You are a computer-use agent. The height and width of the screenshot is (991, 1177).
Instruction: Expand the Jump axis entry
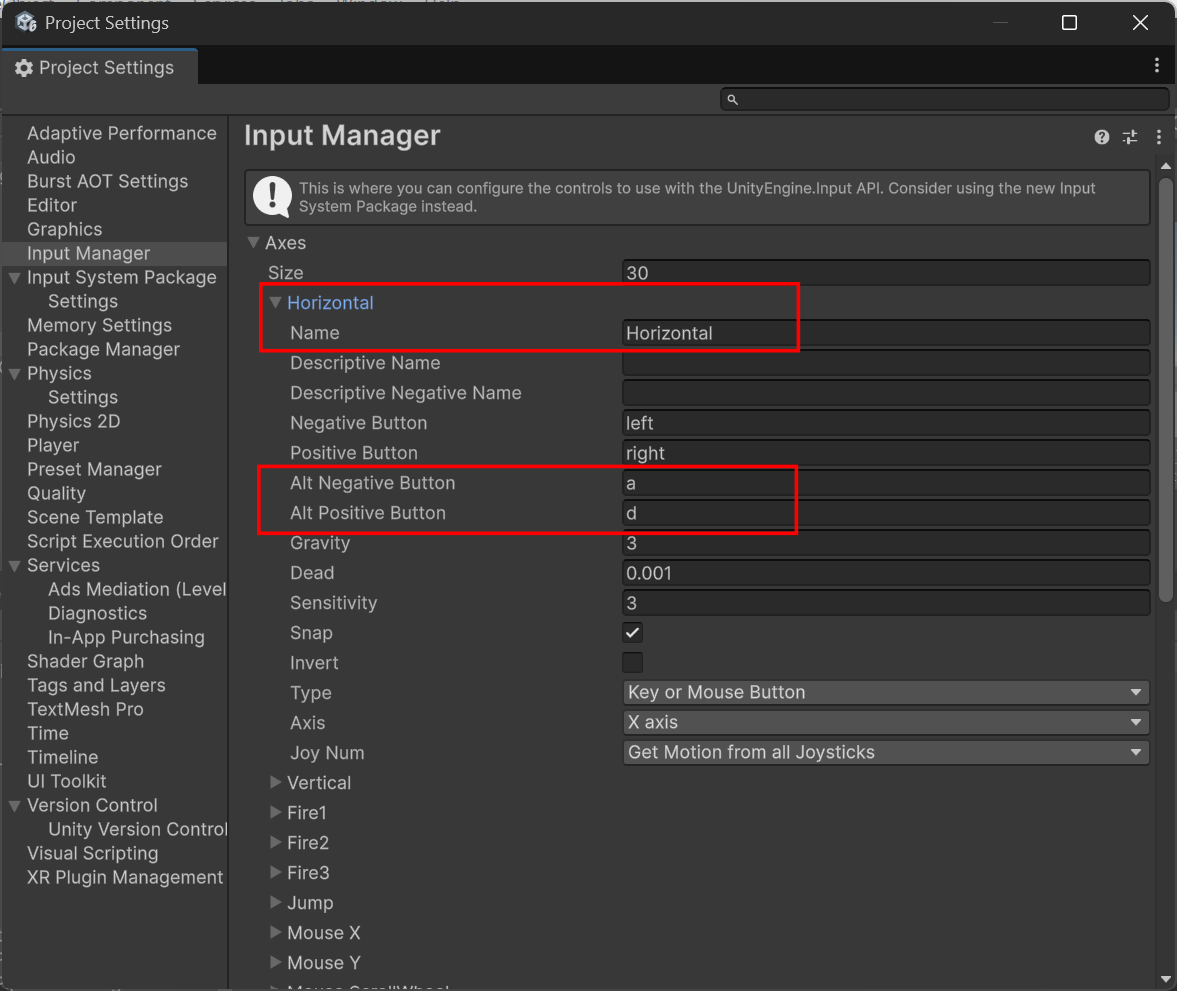(x=275, y=902)
